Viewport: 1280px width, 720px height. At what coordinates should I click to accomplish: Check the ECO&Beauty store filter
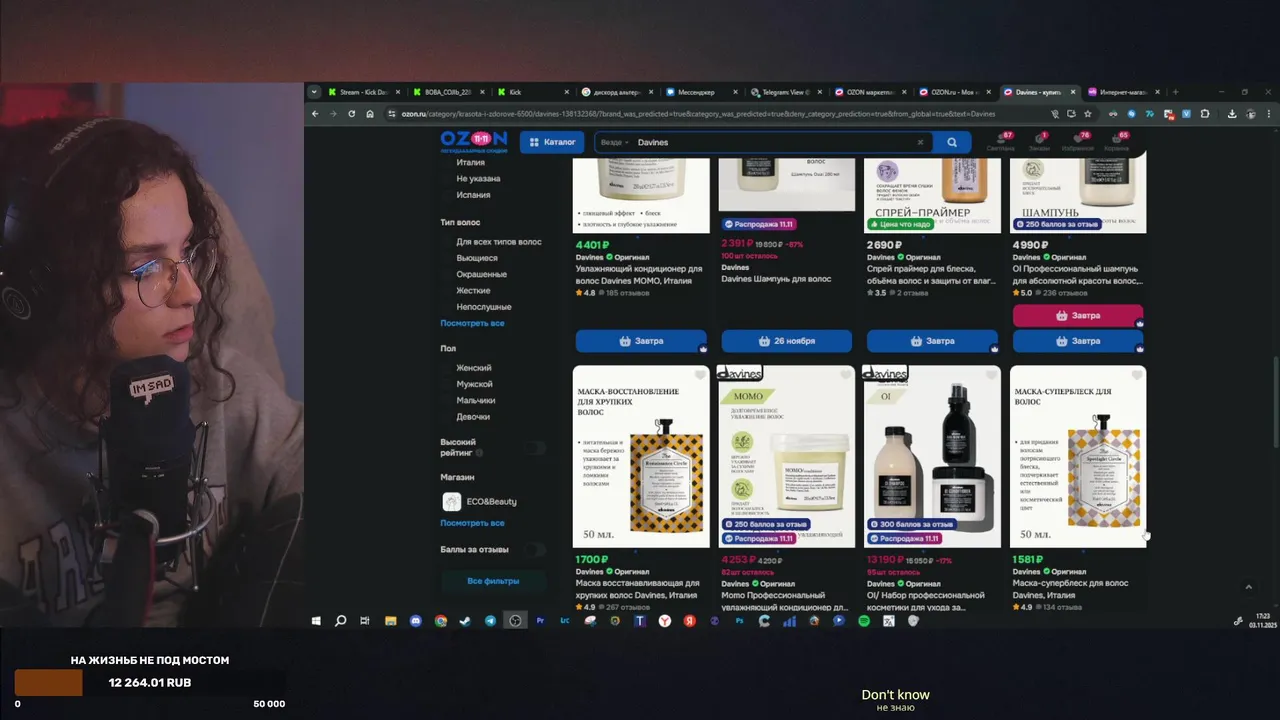click(x=479, y=501)
